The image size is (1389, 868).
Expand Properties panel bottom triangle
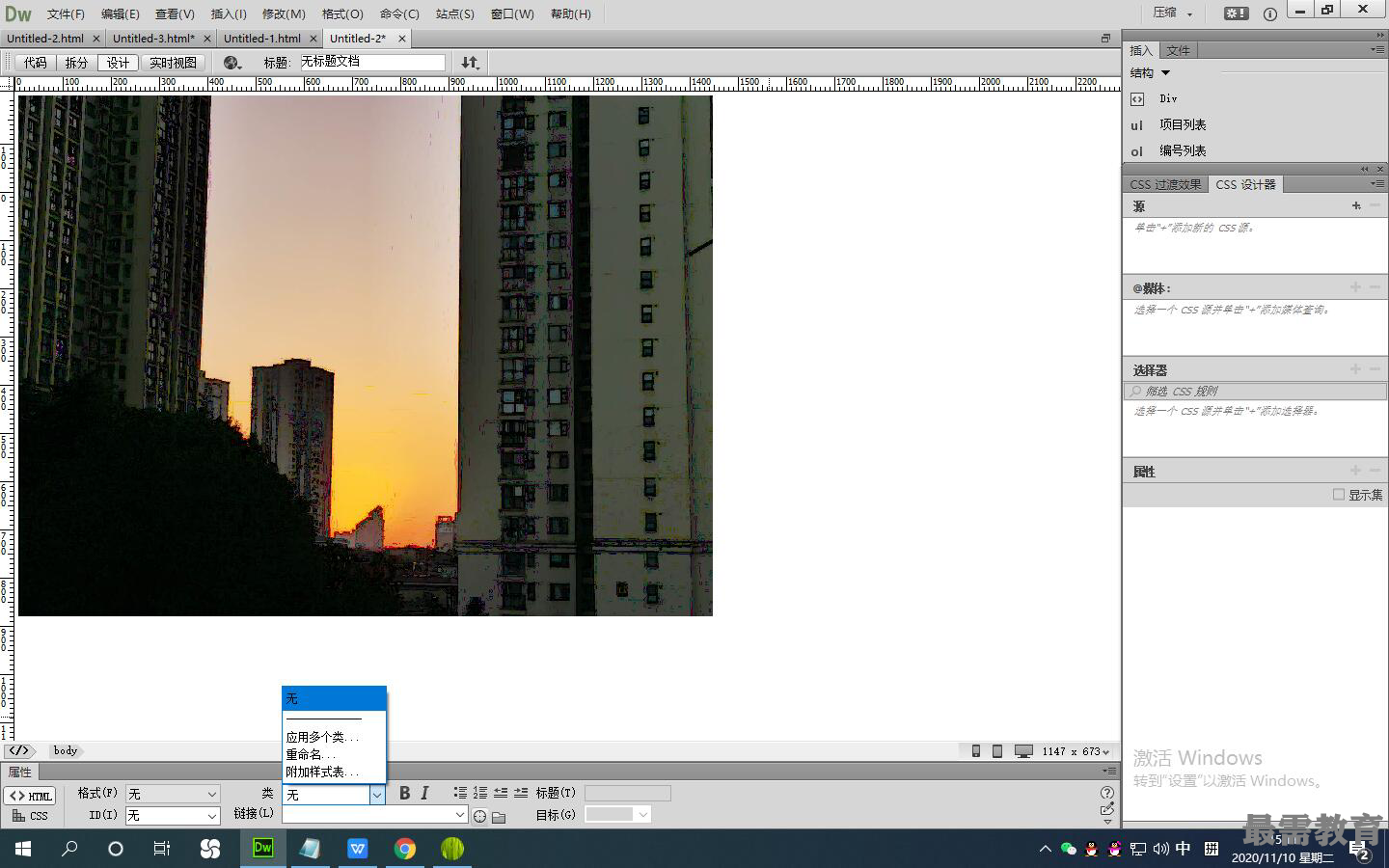pyautogui.click(x=1107, y=822)
